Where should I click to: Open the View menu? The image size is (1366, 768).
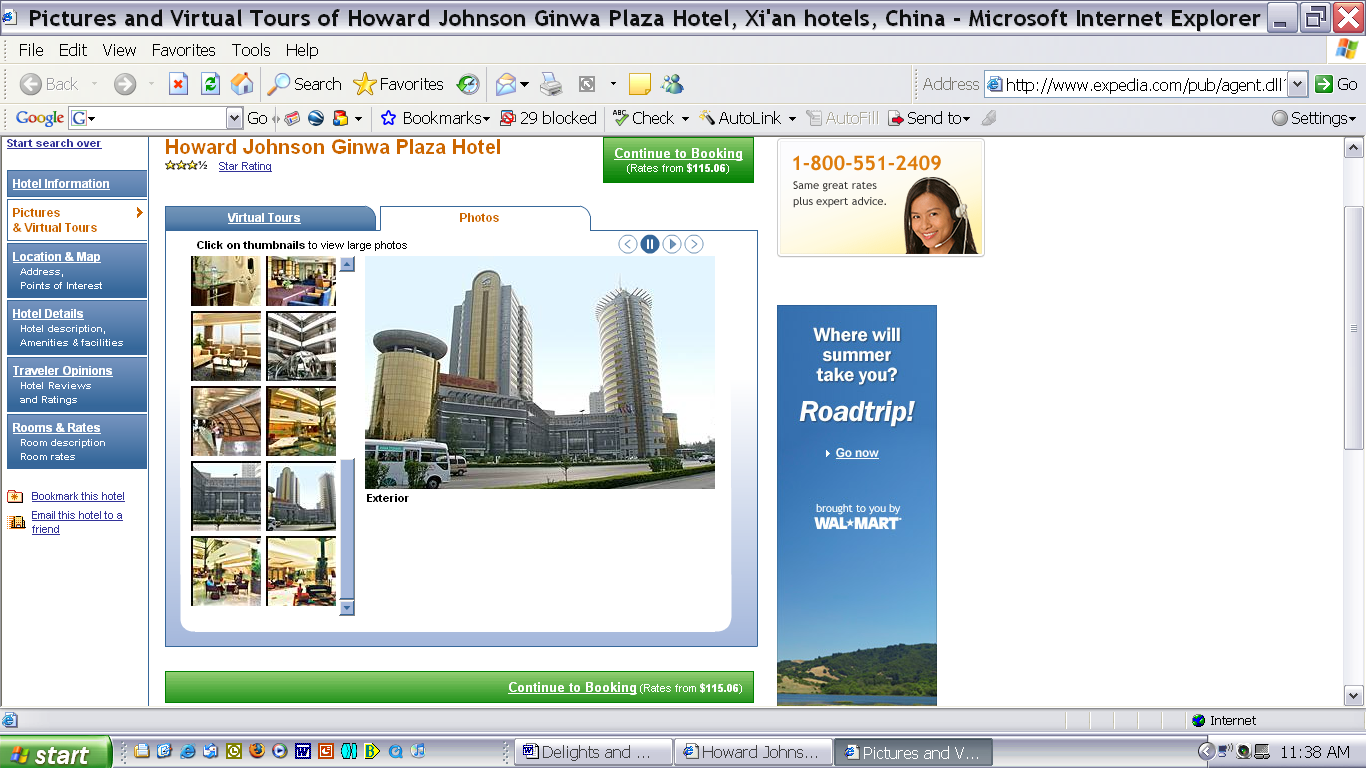pyautogui.click(x=119, y=50)
